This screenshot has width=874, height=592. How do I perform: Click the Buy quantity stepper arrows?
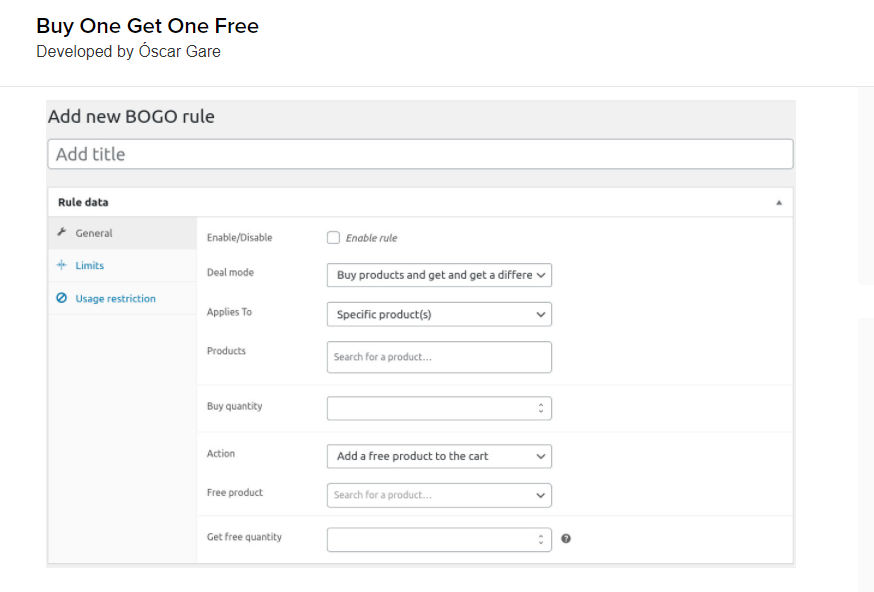541,408
